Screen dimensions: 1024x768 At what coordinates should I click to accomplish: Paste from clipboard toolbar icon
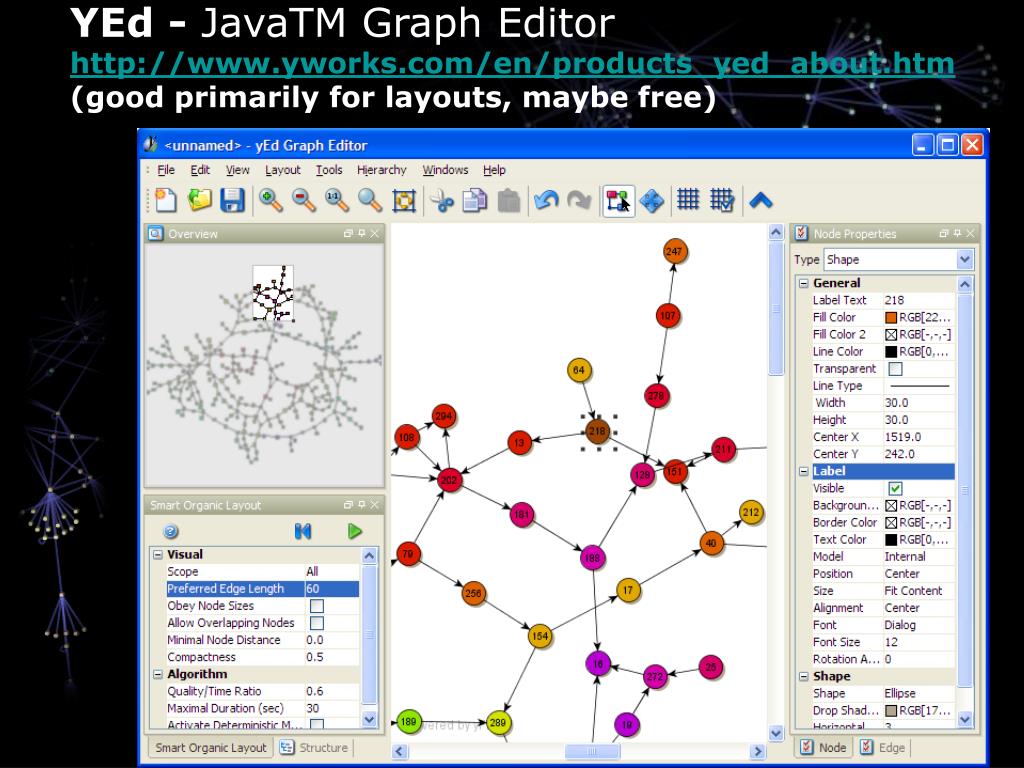click(509, 200)
